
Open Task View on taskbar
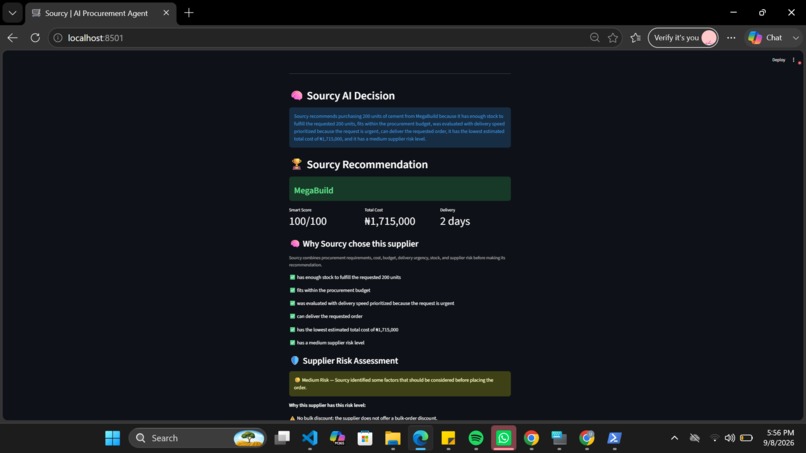(282, 438)
